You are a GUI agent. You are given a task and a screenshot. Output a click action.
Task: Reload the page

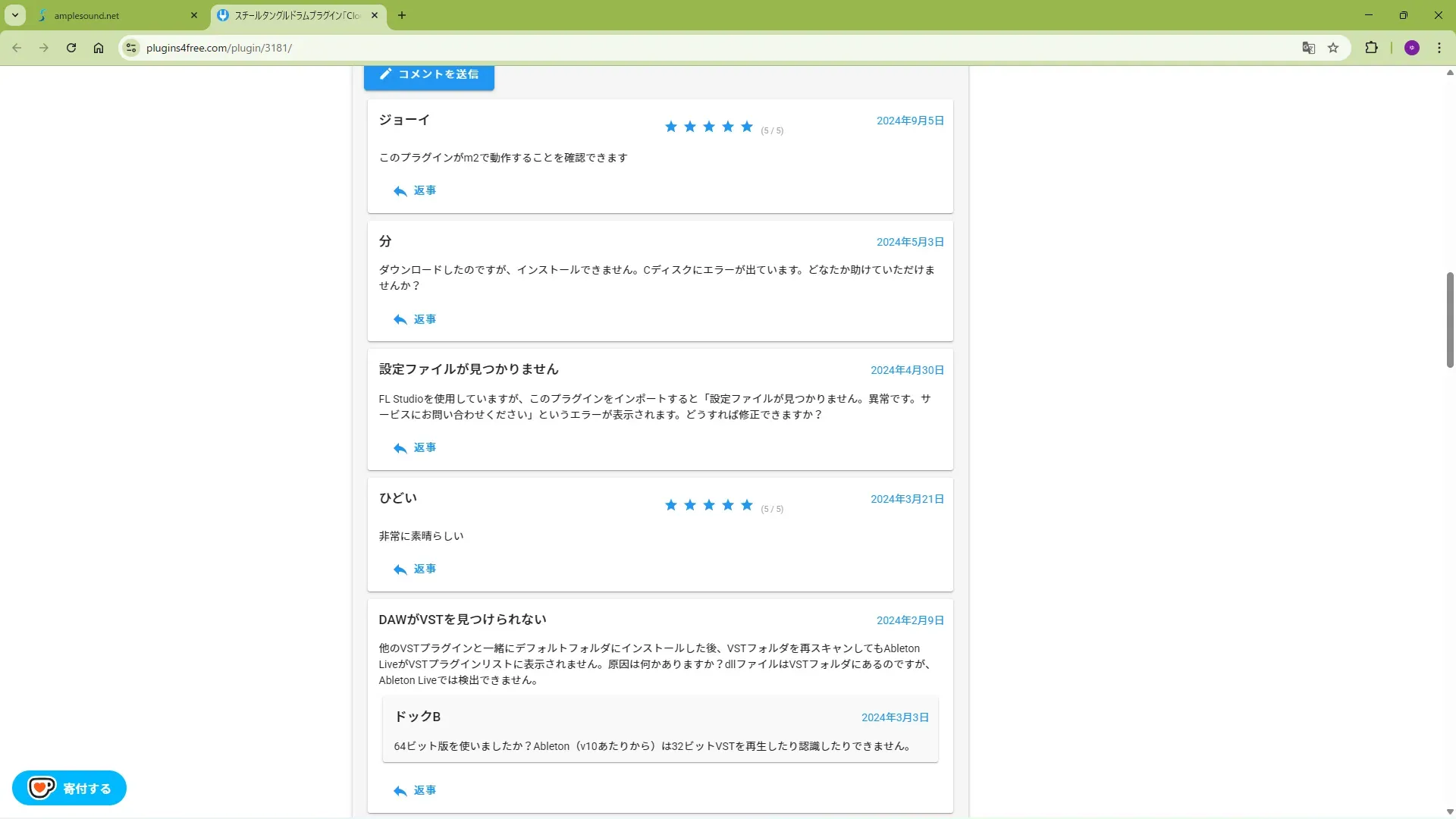(x=71, y=48)
